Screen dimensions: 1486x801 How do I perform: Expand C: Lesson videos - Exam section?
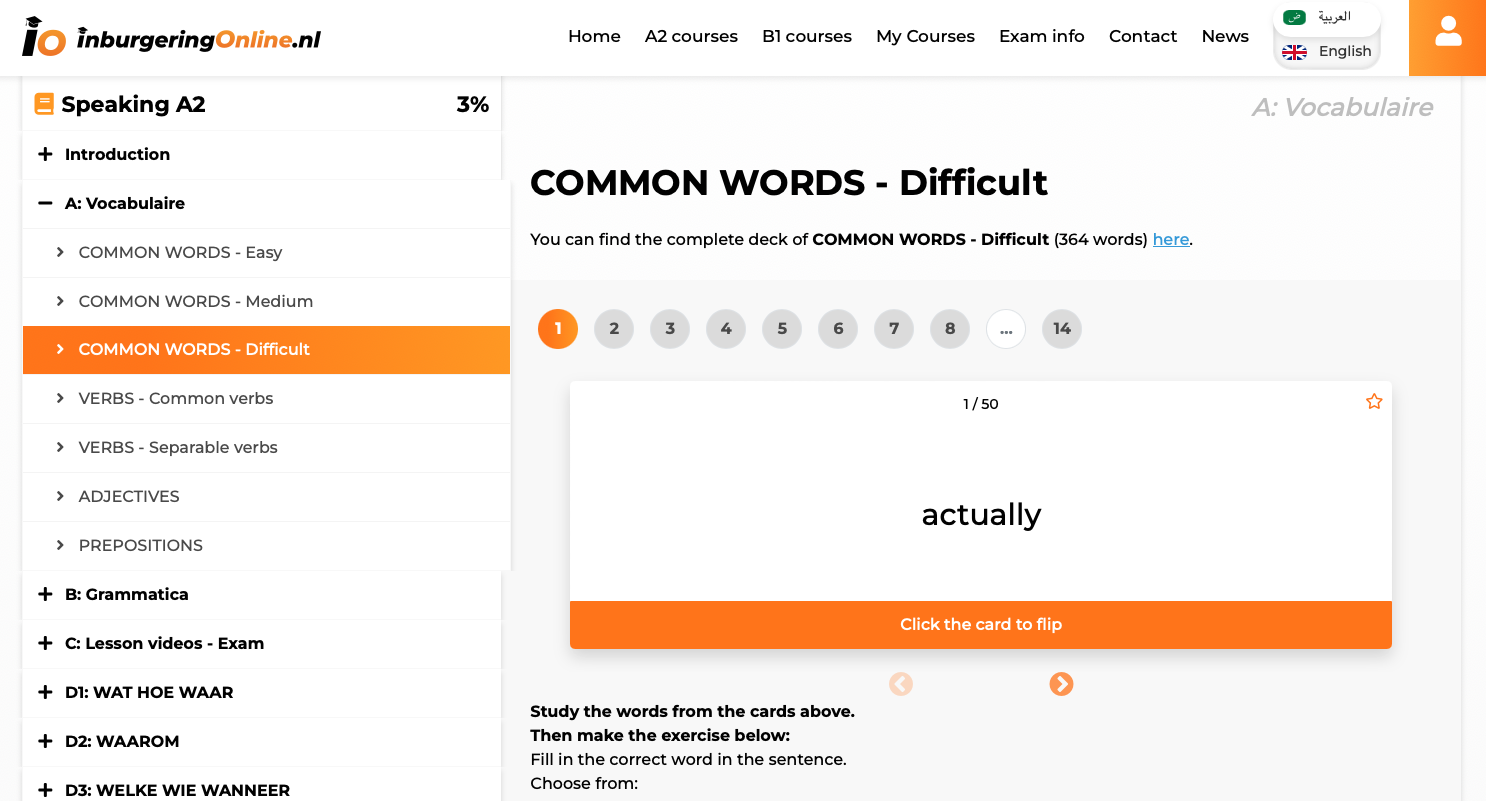coord(45,643)
